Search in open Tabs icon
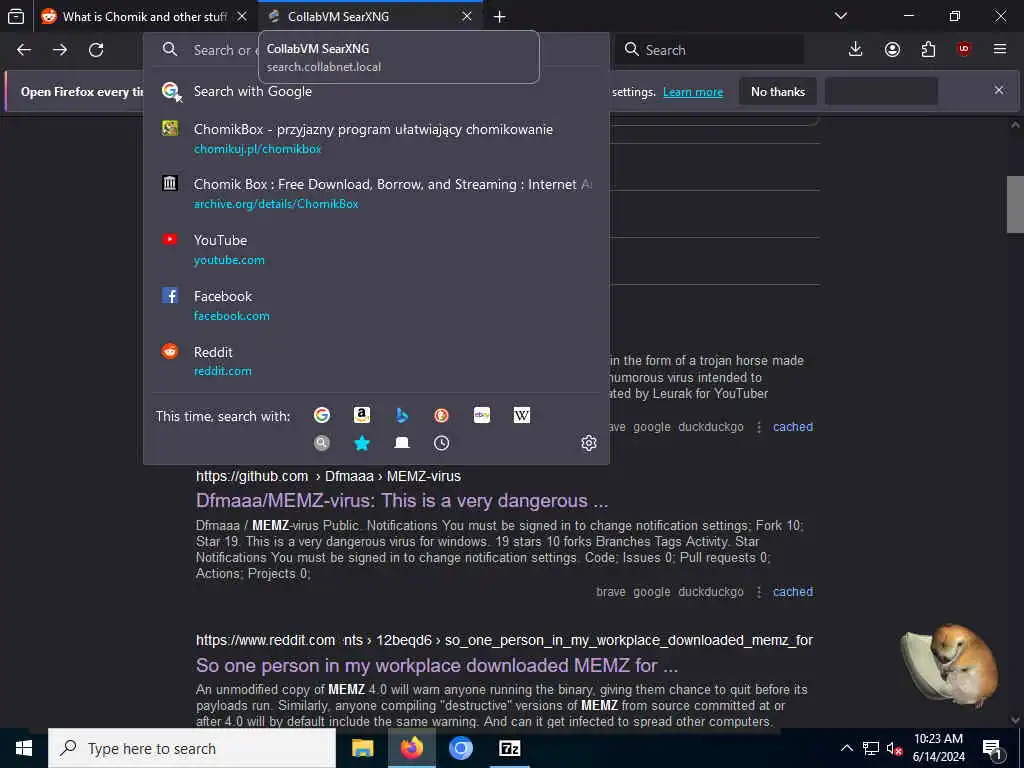 tap(402, 443)
